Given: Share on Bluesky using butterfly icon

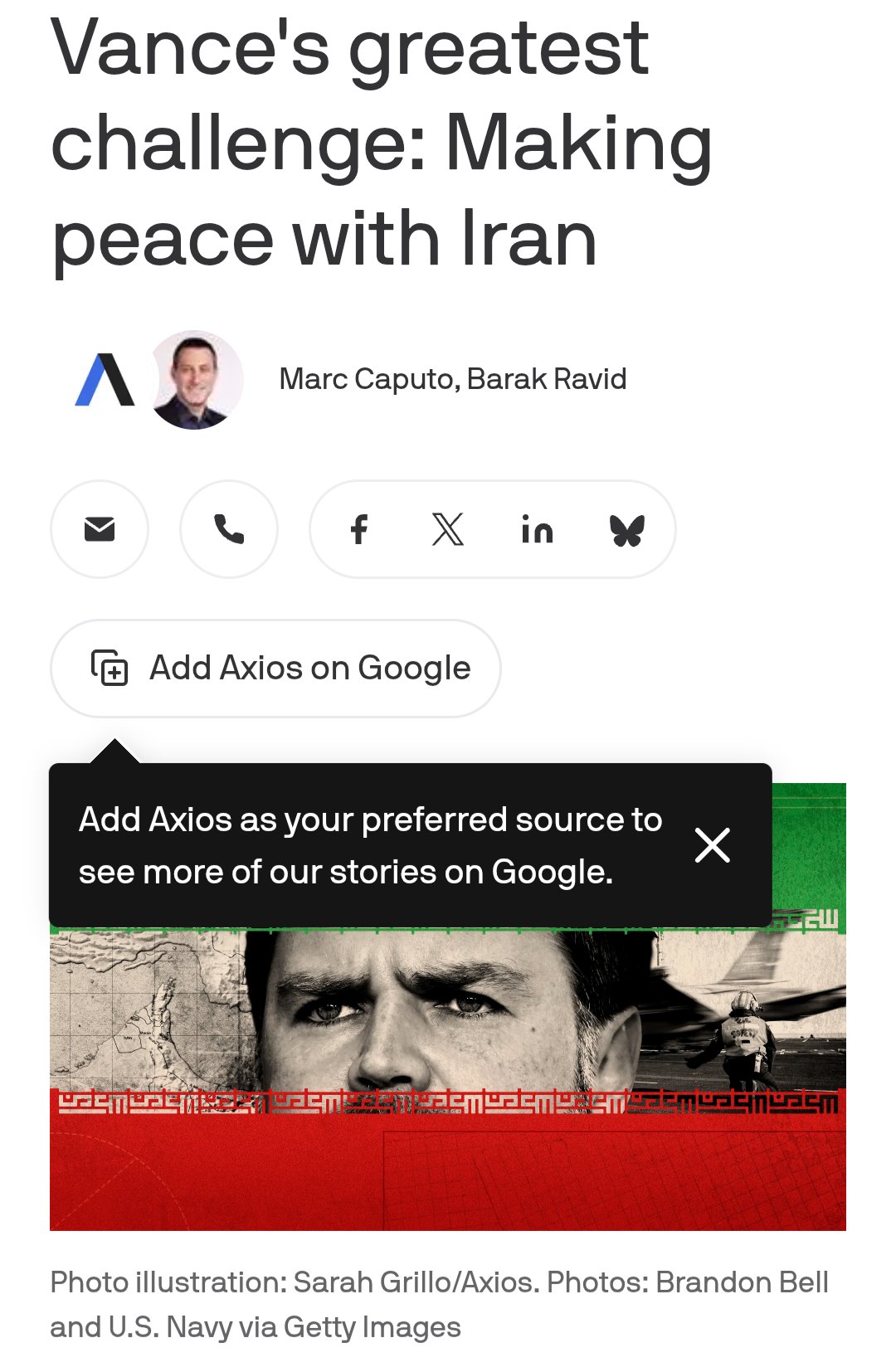Looking at the screenshot, I should (627, 530).
